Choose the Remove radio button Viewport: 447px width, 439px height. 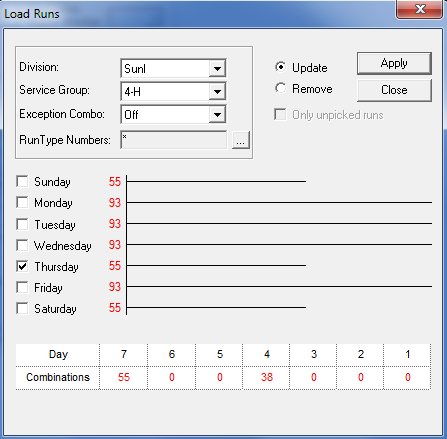pyautogui.click(x=280, y=88)
